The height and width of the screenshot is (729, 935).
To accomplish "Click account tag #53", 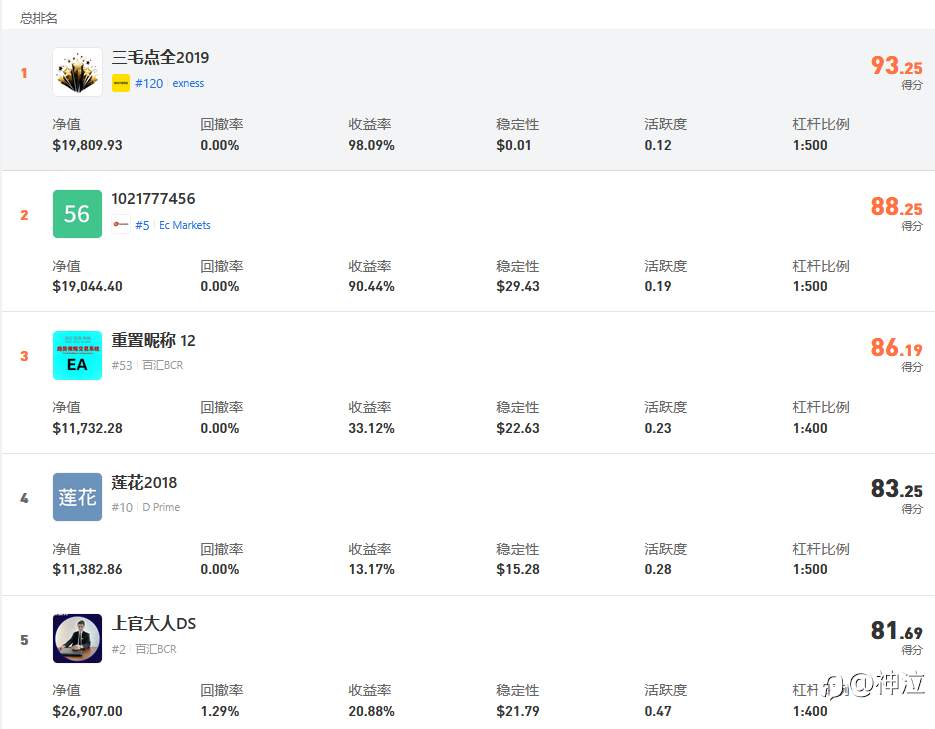I will pyautogui.click(x=122, y=365).
